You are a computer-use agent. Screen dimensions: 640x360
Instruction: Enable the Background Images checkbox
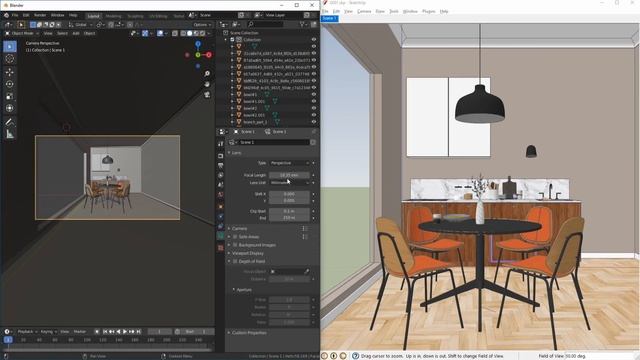pyautogui.click(x=235, y=245)
